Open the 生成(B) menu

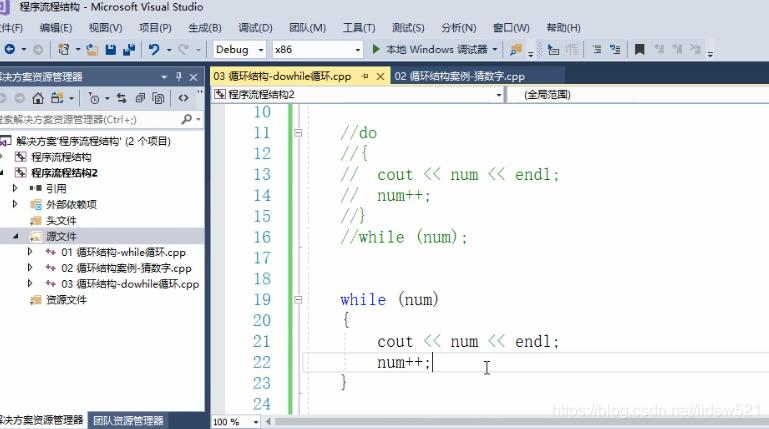coord(205,27)
